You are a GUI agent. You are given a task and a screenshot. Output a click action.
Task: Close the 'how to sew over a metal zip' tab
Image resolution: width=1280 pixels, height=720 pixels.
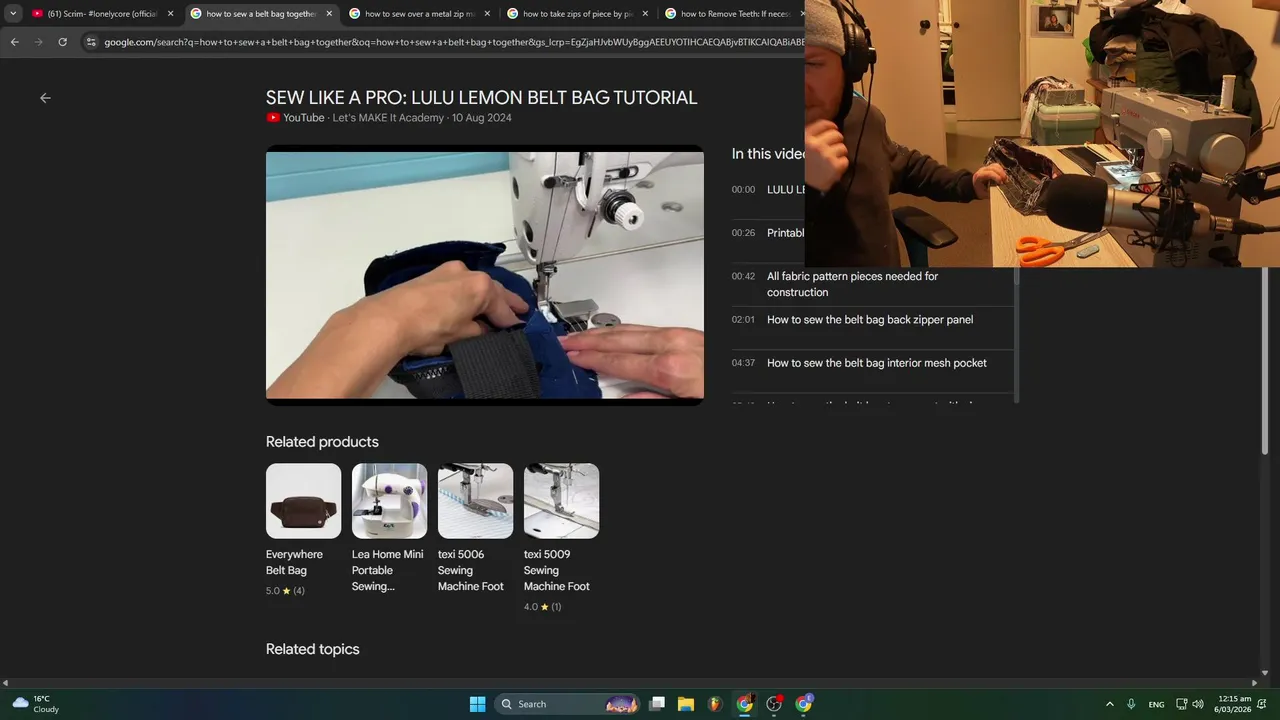487,14
